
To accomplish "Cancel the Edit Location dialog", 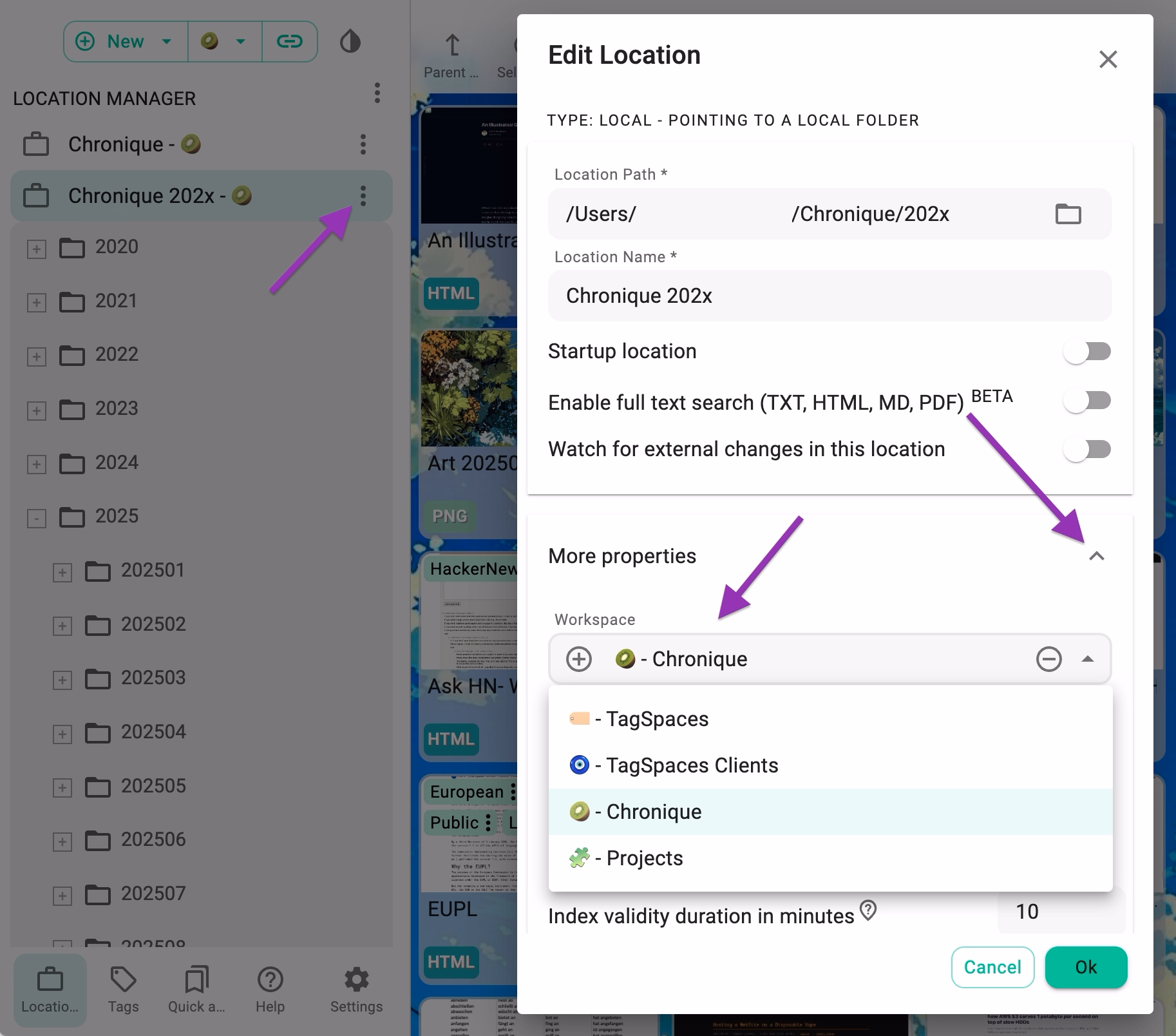I will 992,967.
